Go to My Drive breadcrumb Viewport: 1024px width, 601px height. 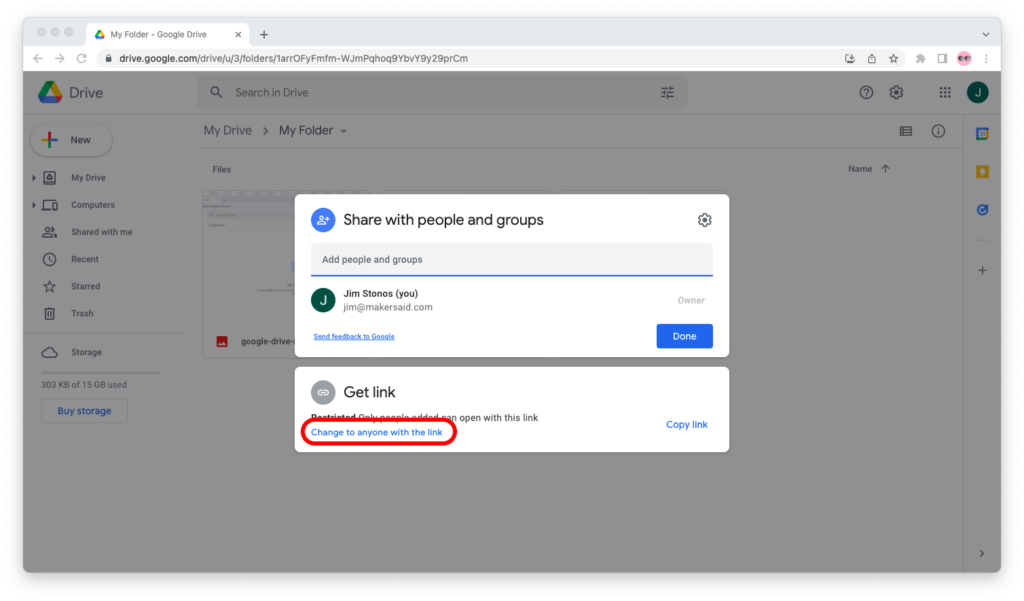(227, 131)
